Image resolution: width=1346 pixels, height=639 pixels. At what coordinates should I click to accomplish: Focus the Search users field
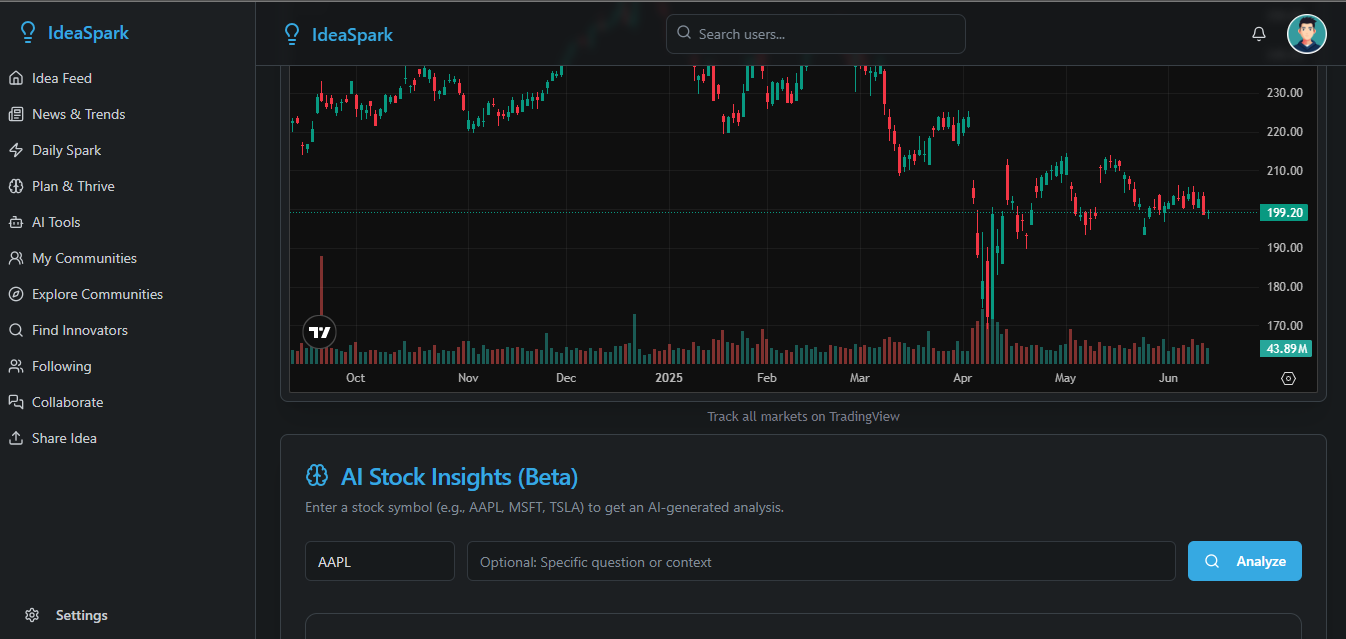pyautogui.click(x=816, y=34)
